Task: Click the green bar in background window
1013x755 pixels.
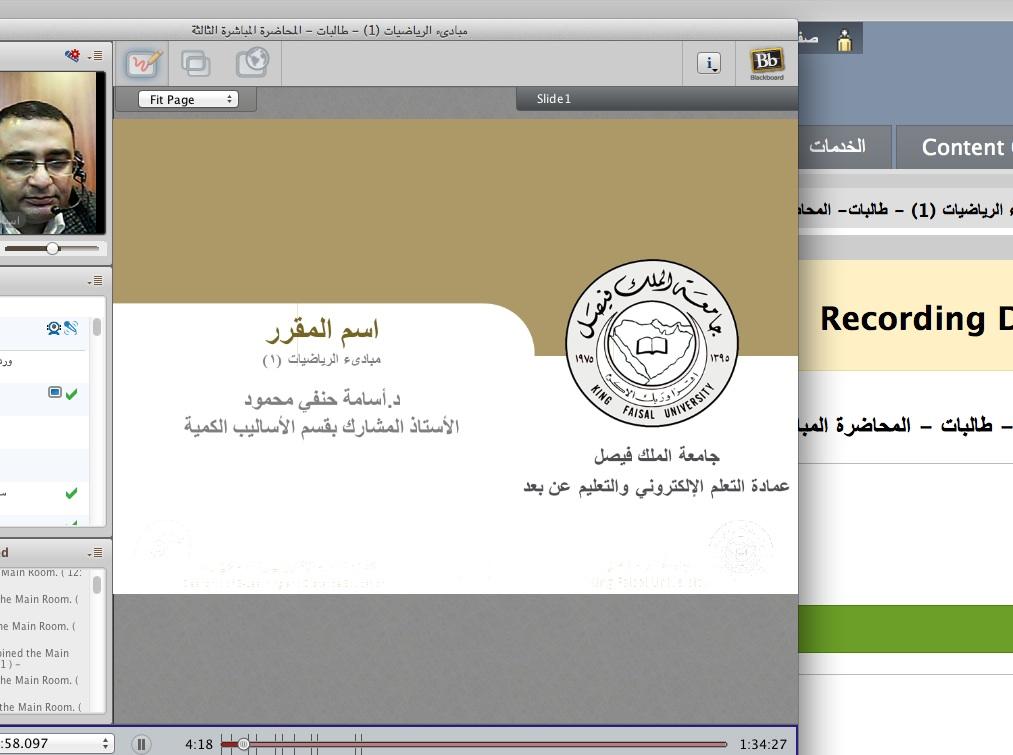Action: tap(906, 628)
